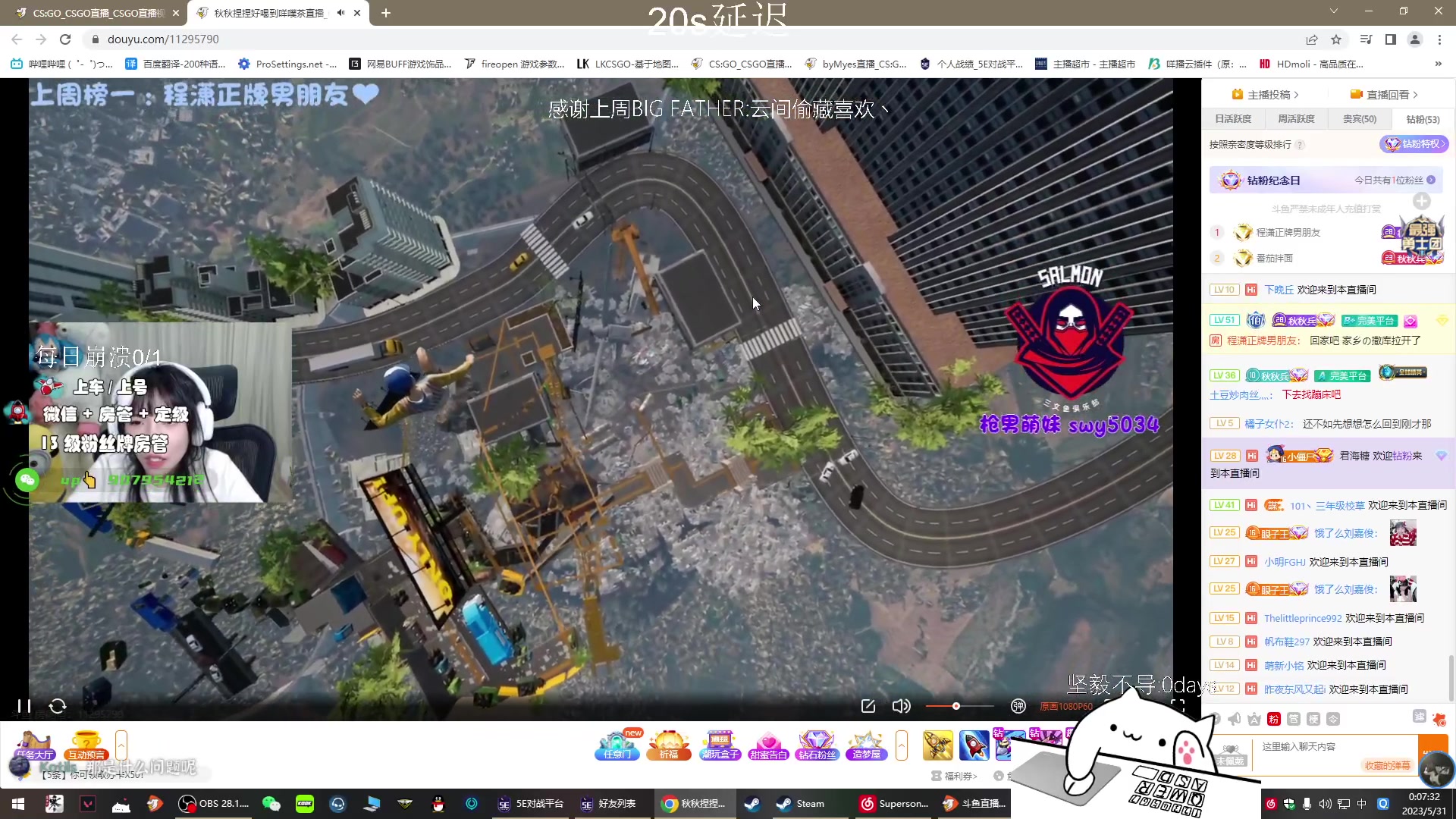Click help icon beside 按照亲密度等级排行

tap(1300, 145)
